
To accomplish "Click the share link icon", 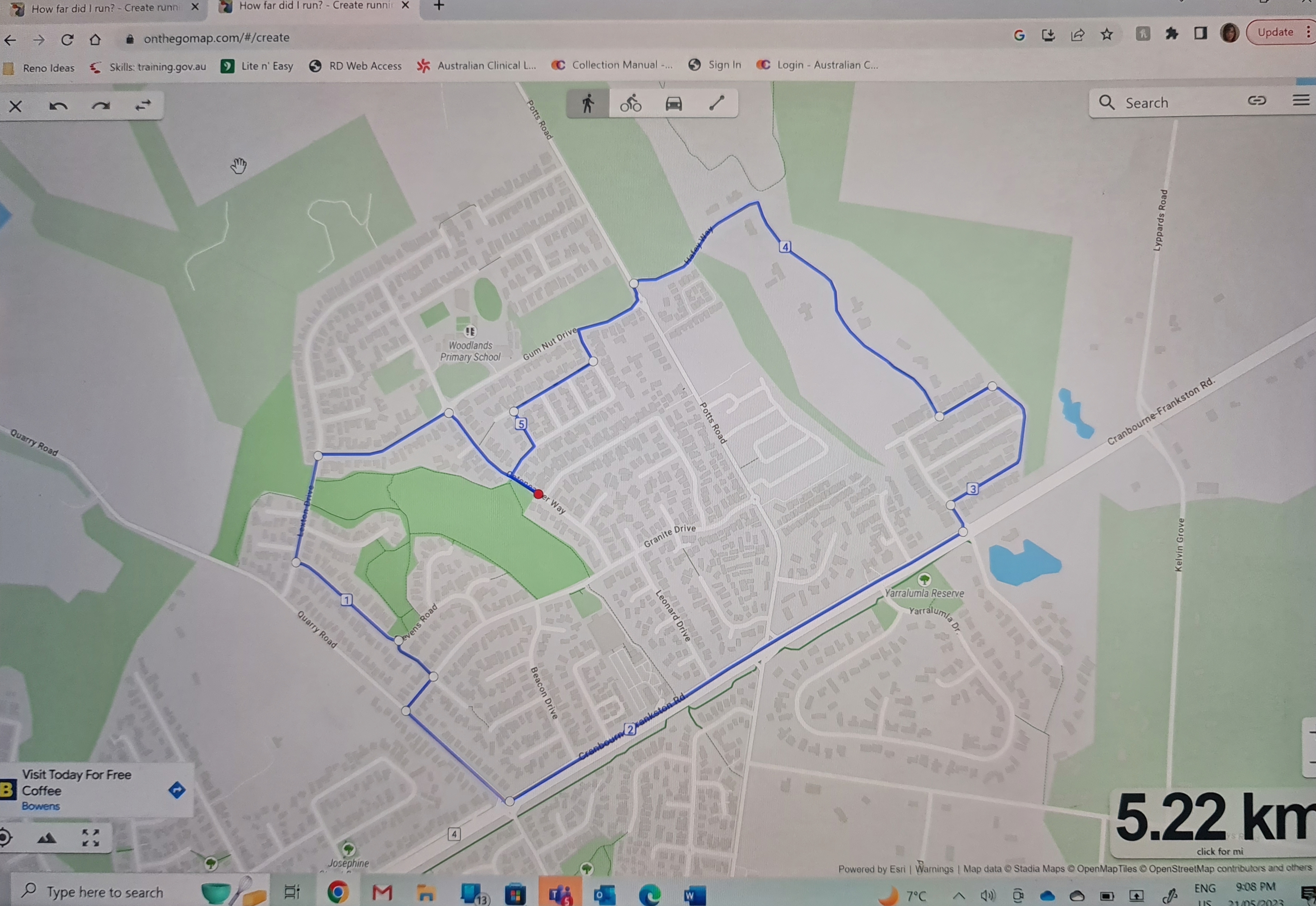I will click(1257, 101).
